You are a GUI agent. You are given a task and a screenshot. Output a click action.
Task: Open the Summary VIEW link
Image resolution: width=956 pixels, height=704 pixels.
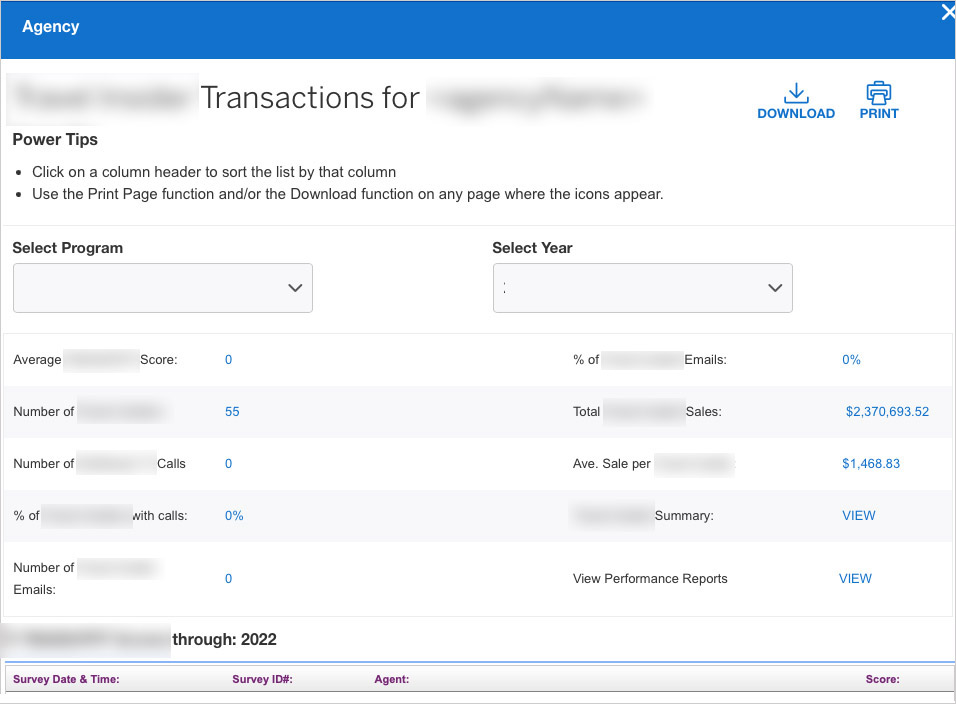click(858, 516)
